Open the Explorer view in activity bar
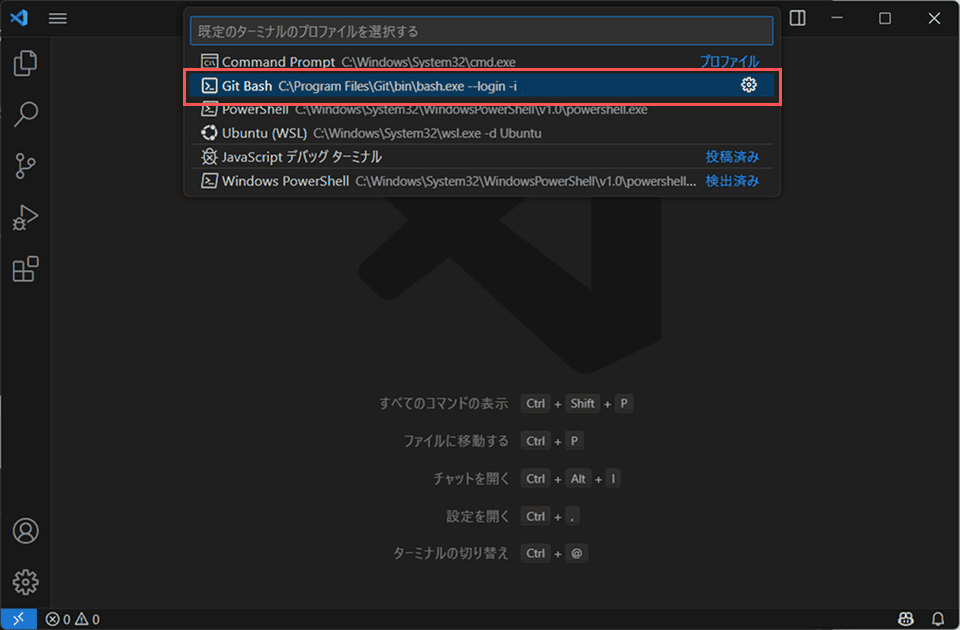 (25, 63)
